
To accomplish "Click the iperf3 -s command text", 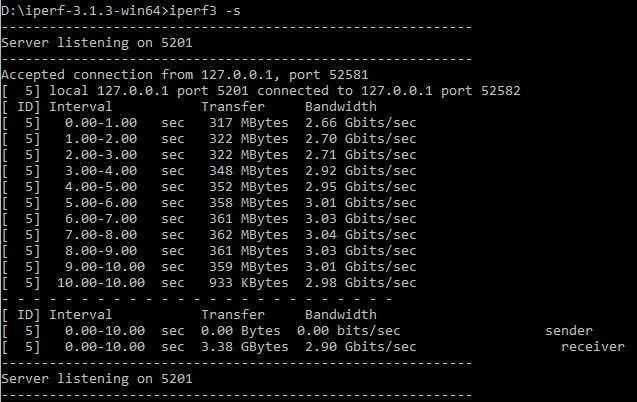I will [x=205, y=11].
